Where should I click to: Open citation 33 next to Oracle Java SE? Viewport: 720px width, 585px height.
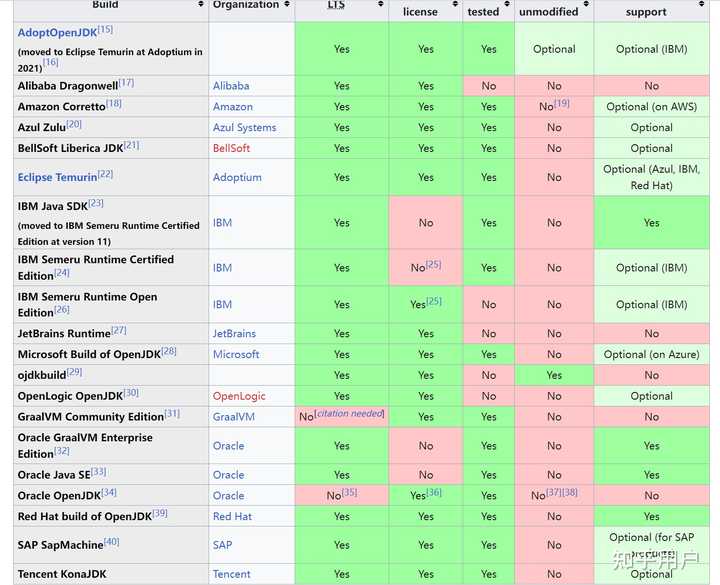99,472
